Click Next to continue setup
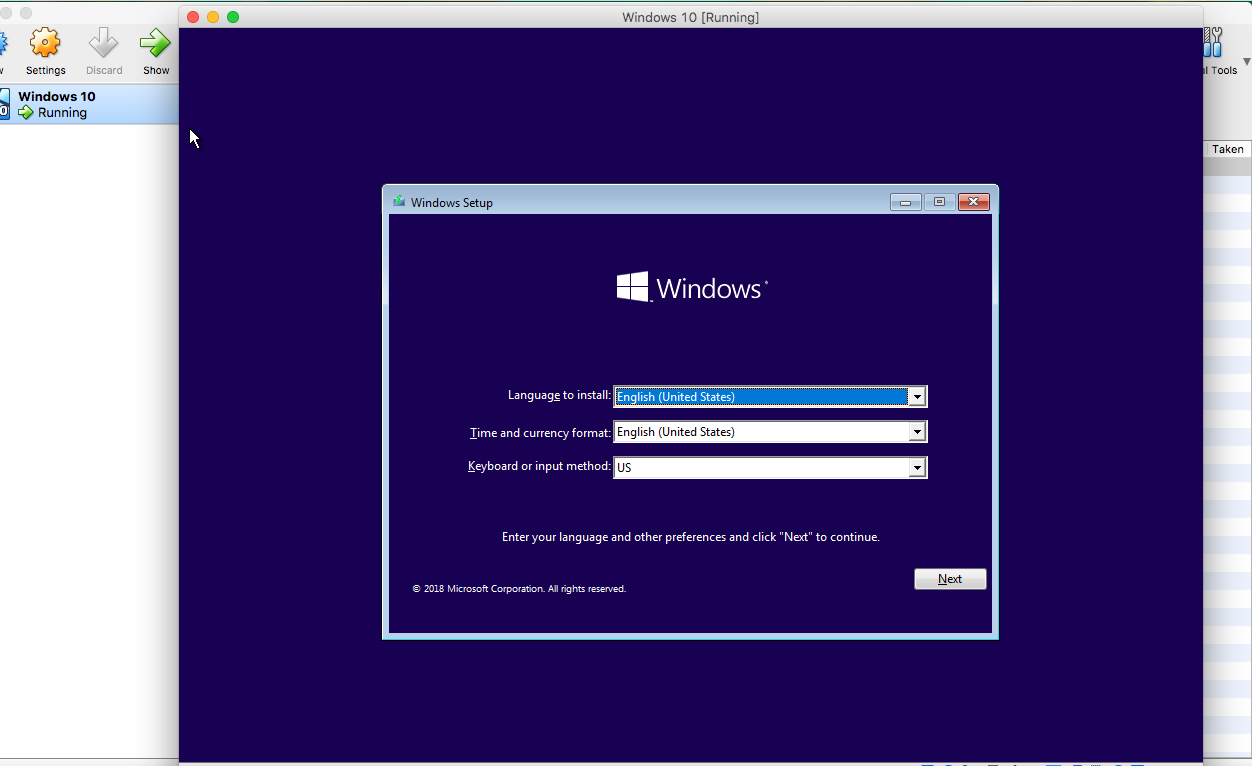The height and width of the screenshot is (766, 1252). [x=949, y=578]
